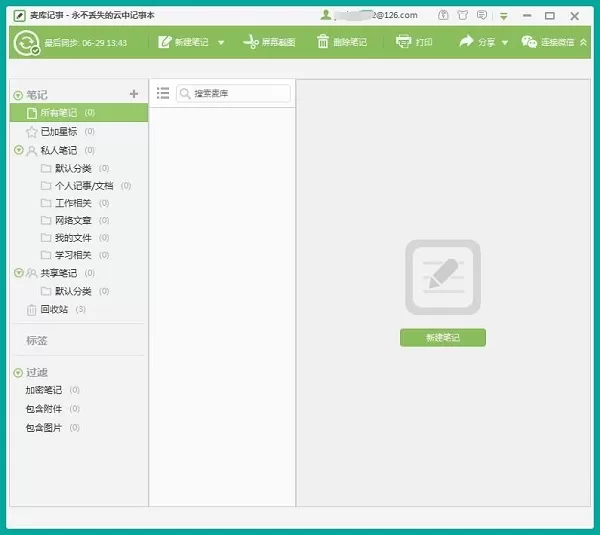Open 默认分类 folder under 共享笔记
Image resolution: width=600 pixels, height=535 pixels.
73,291
